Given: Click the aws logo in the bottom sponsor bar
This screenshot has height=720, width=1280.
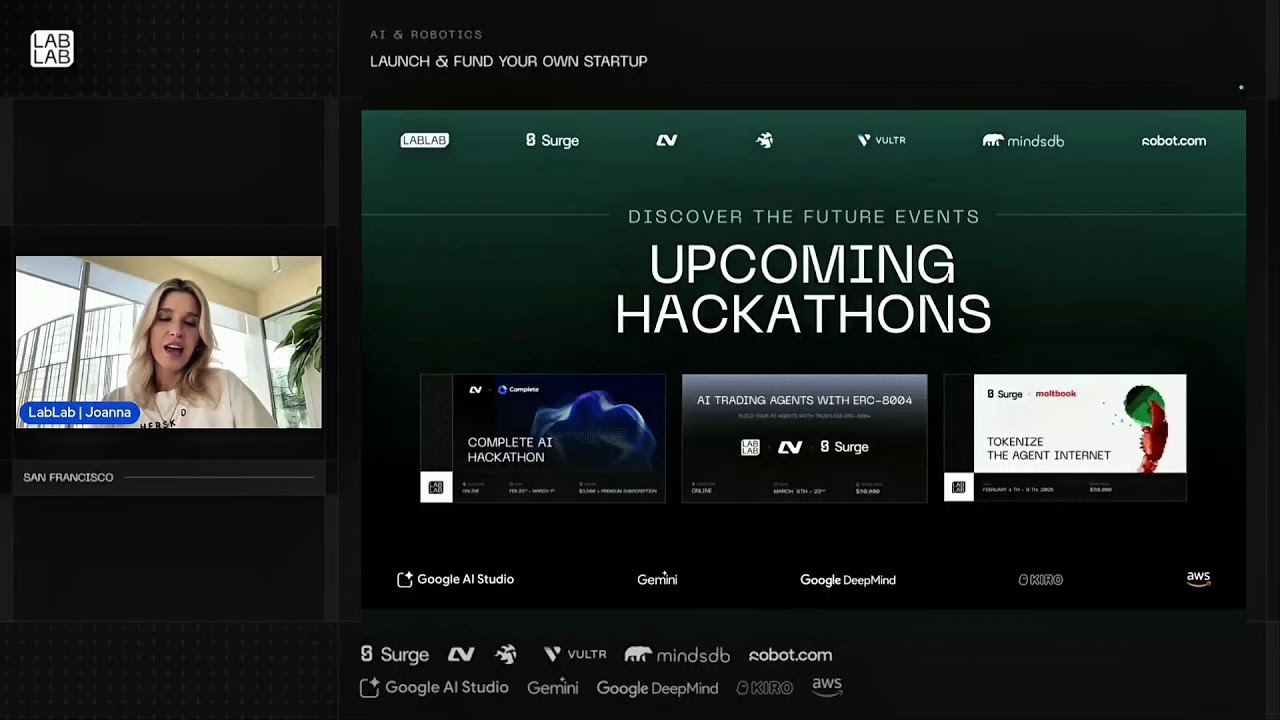Looking at the screenshot, I should click(x=827, y=686).
